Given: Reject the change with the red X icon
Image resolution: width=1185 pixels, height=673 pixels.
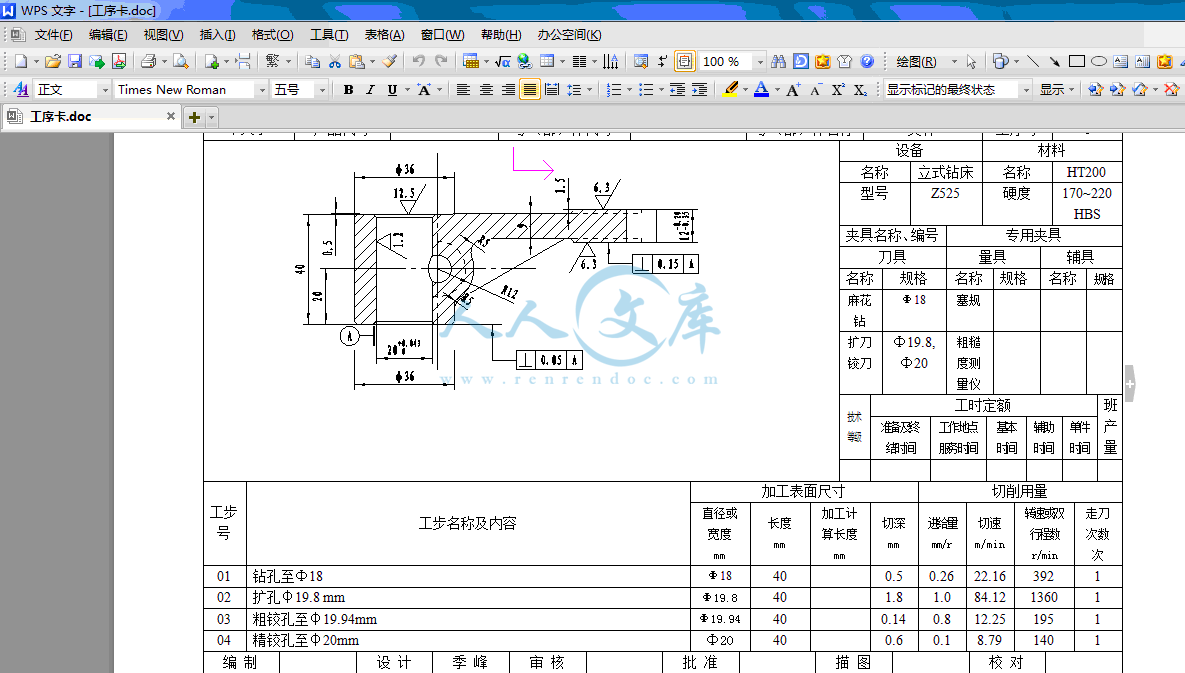Looking at the screenshot, I should click(x=1171, y=89).
